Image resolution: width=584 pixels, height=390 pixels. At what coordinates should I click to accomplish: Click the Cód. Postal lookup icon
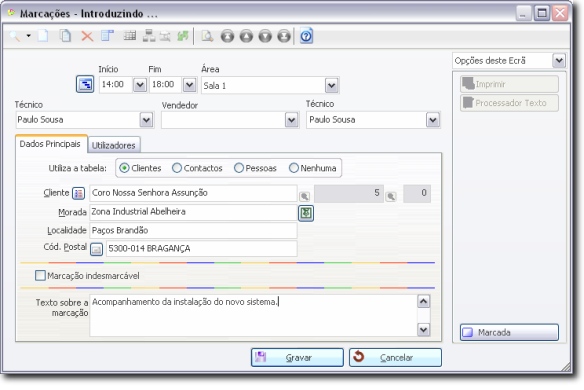coord(96,249)
